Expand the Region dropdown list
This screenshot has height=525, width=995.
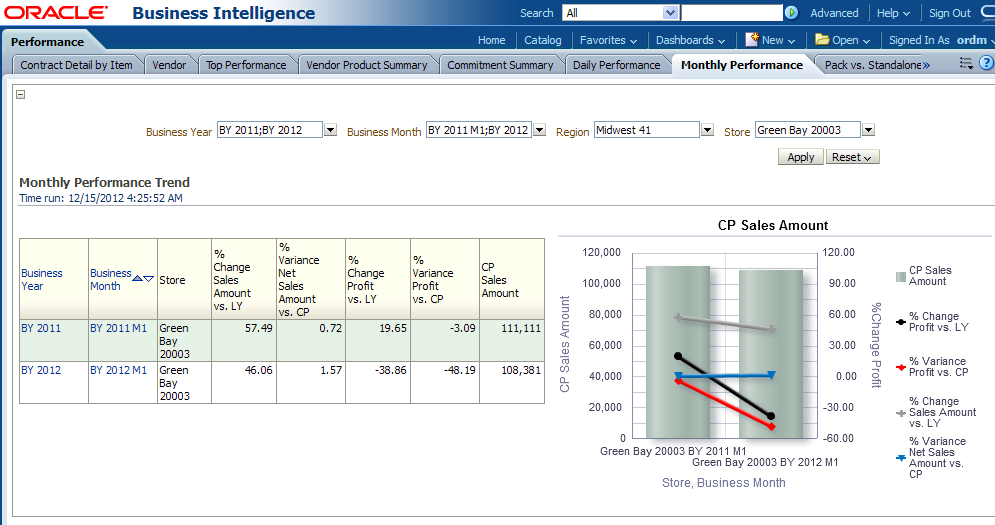(707, 130)
